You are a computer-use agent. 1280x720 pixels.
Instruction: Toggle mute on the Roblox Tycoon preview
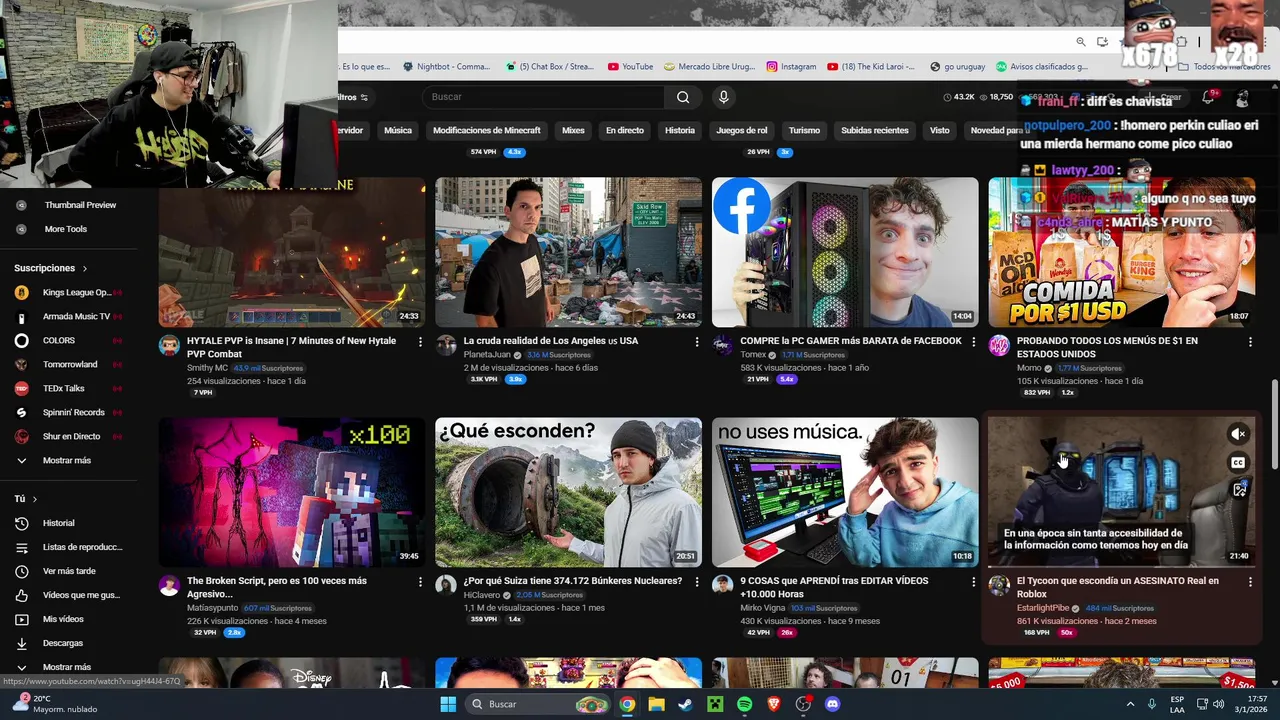1239,434
